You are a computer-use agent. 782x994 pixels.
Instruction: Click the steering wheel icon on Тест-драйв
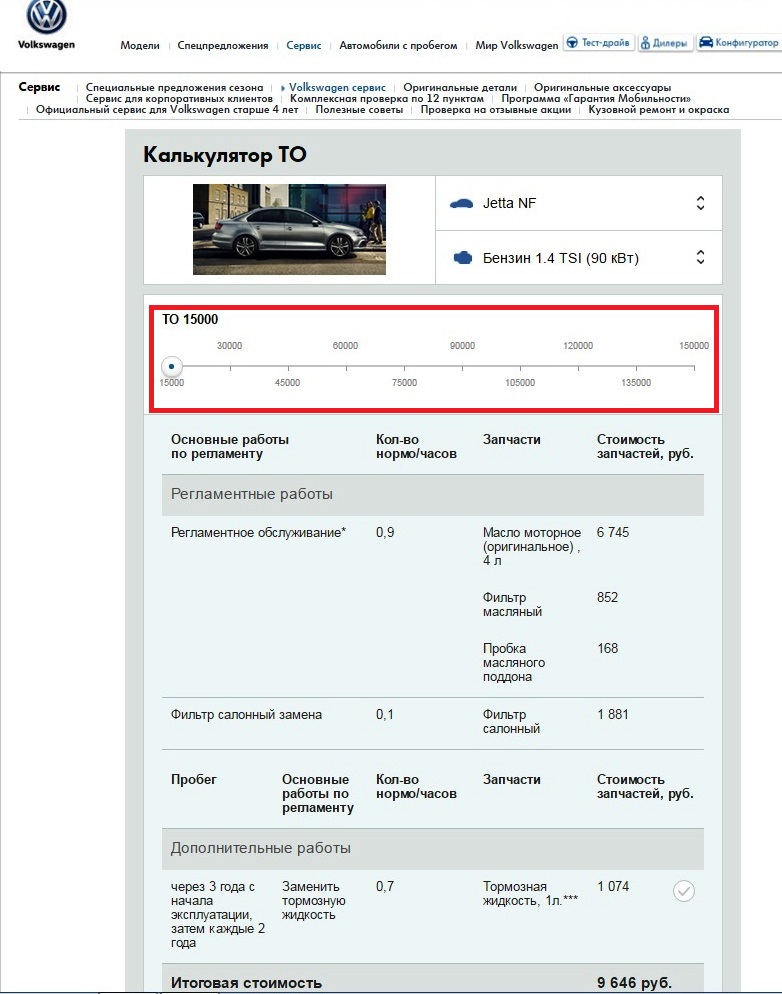click(572, 42)
